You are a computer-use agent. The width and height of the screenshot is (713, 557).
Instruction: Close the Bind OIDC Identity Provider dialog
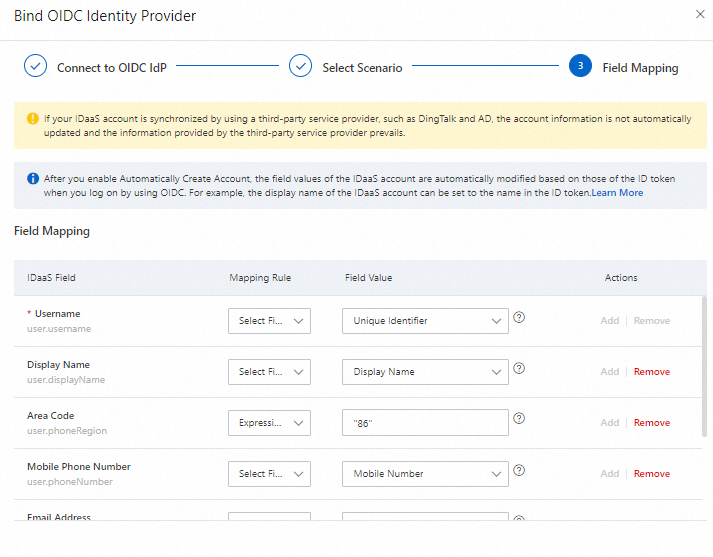click(x=699, y=15)
